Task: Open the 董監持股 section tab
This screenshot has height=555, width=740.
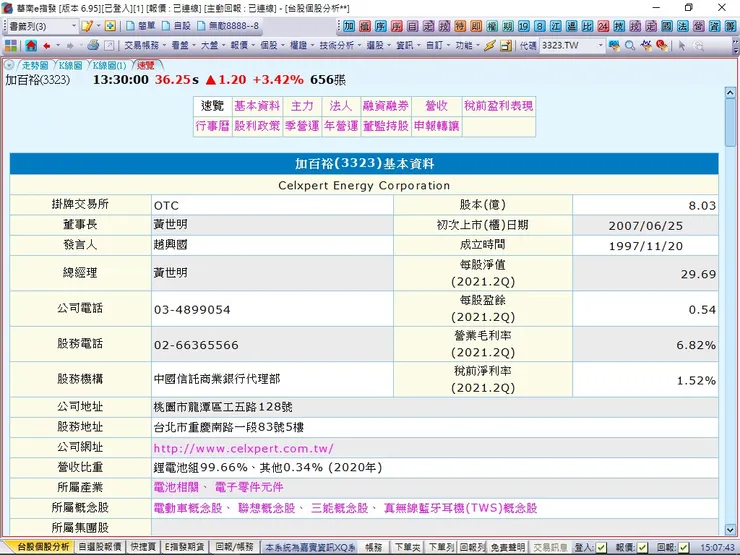Action: pyautogui.click(x=386, y=126)
